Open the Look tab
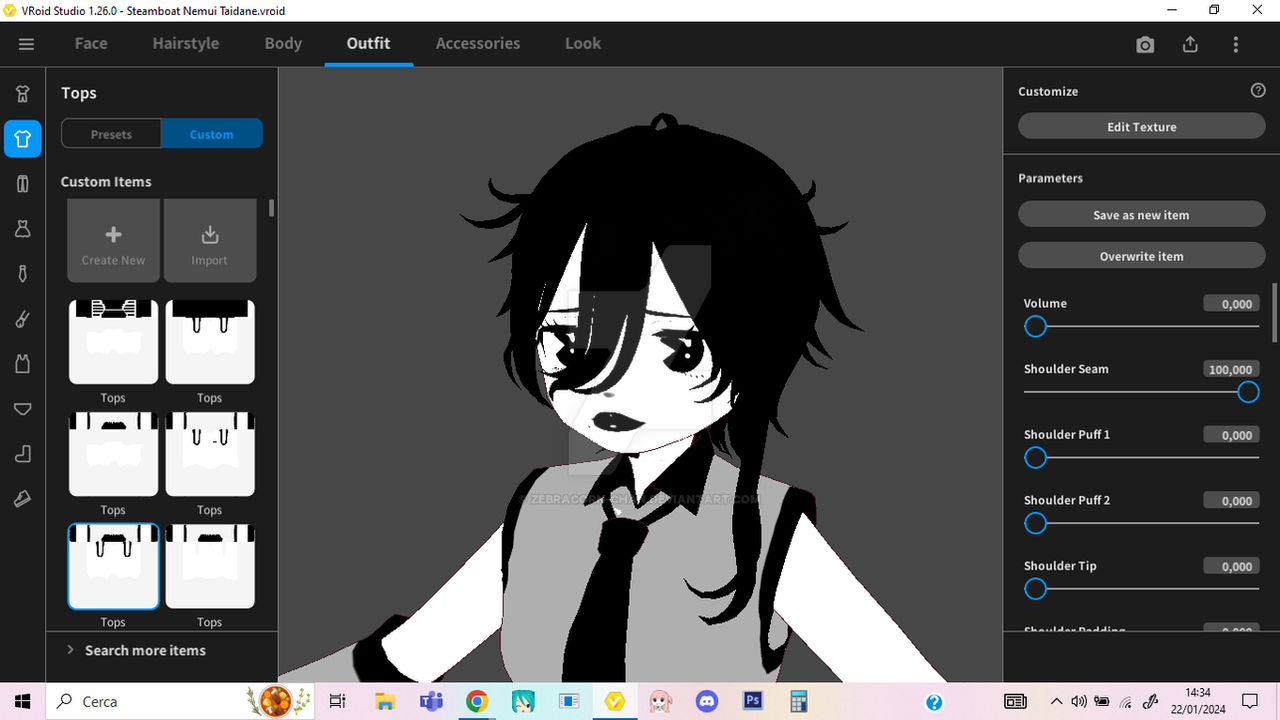The width and height of the screenshot is (1280, 720). pos(582,43)
